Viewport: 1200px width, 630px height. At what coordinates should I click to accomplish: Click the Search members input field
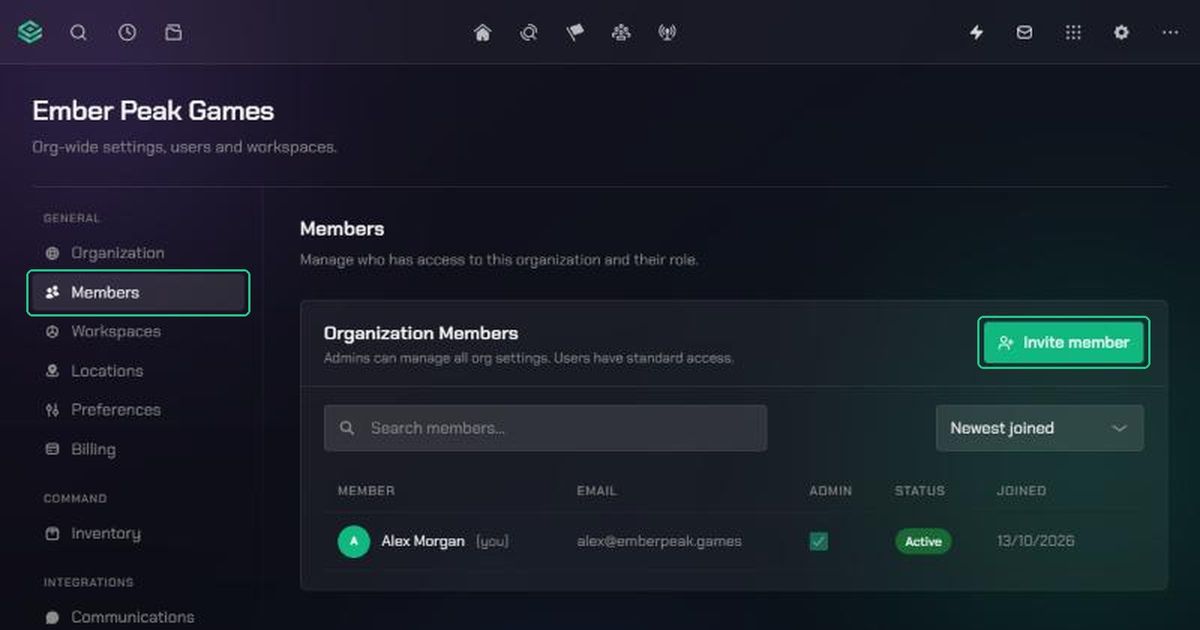(x=545, y=428)
